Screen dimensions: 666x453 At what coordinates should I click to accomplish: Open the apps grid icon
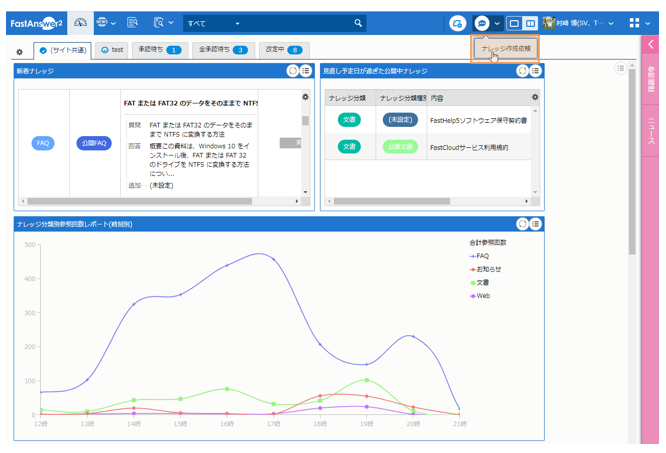636,22
